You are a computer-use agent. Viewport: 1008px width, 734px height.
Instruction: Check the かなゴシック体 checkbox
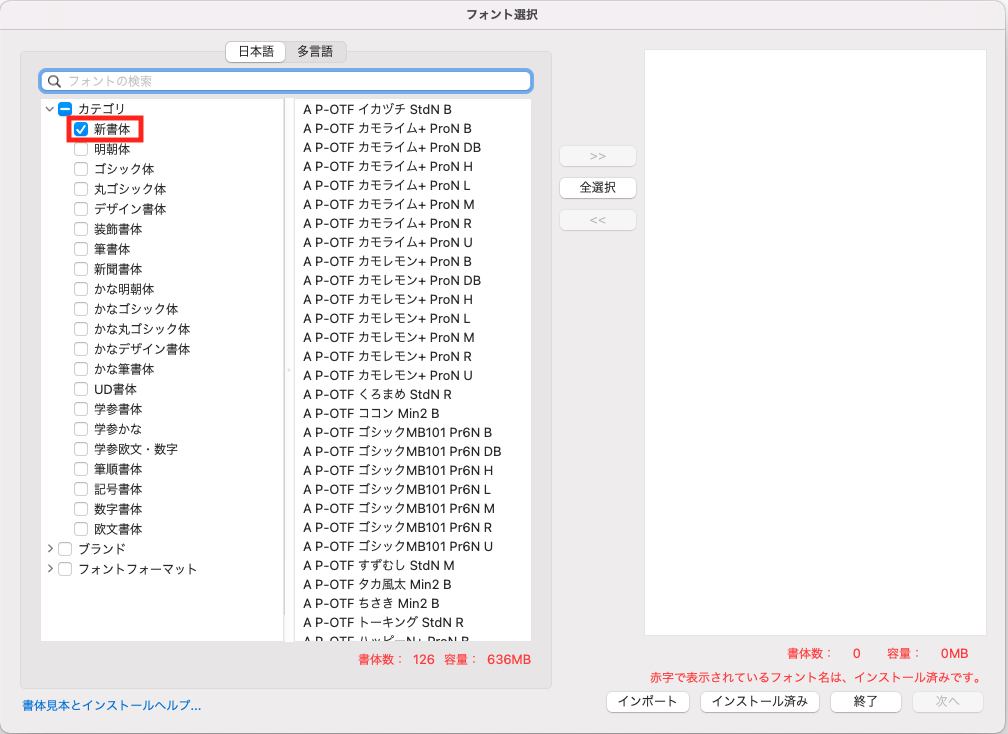coord(81,309)
